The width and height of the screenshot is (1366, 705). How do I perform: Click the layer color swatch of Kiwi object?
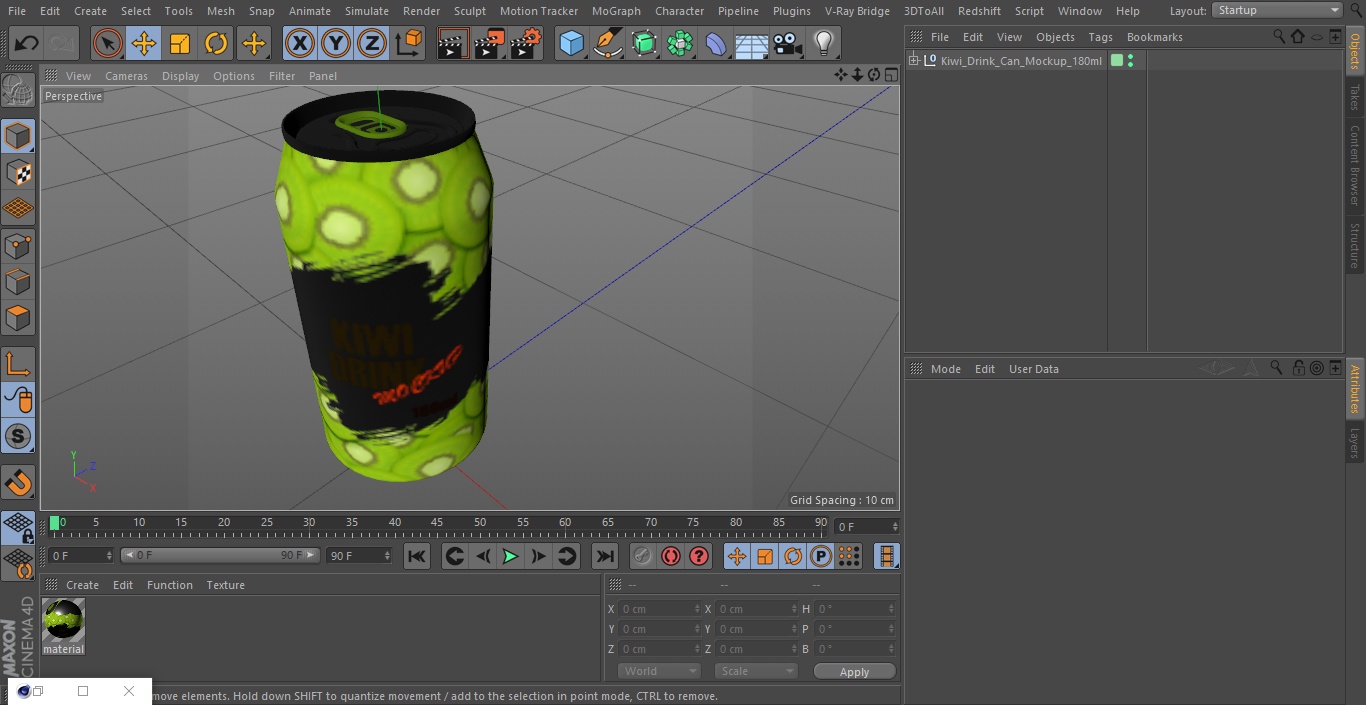coord(1117,61)
